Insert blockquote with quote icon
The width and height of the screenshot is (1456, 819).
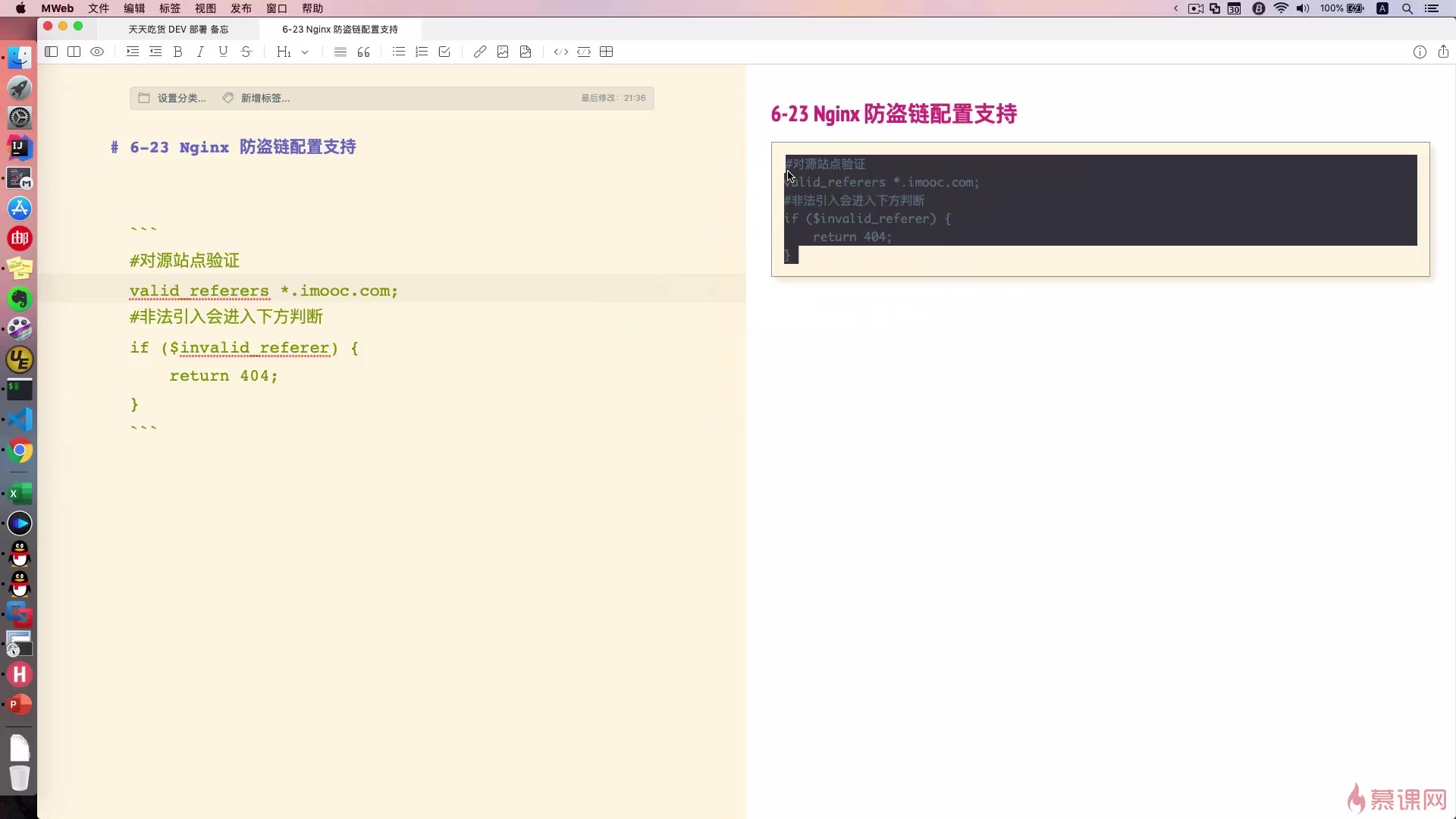coord(363,52)
